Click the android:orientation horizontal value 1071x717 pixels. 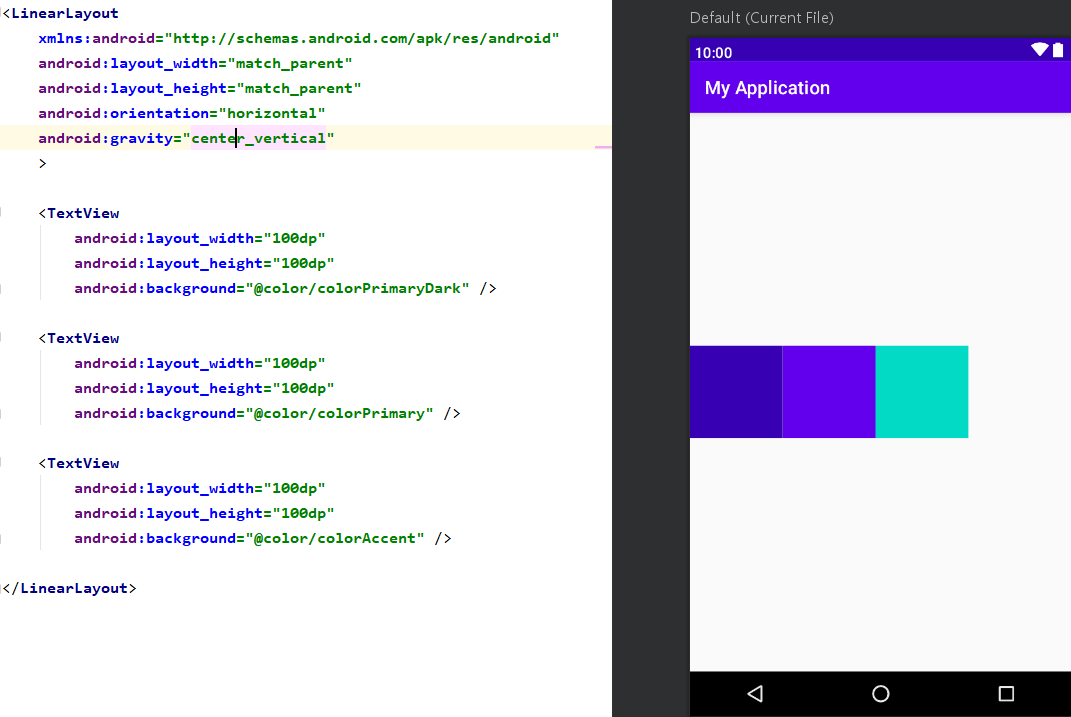click(x=272, y=113)
